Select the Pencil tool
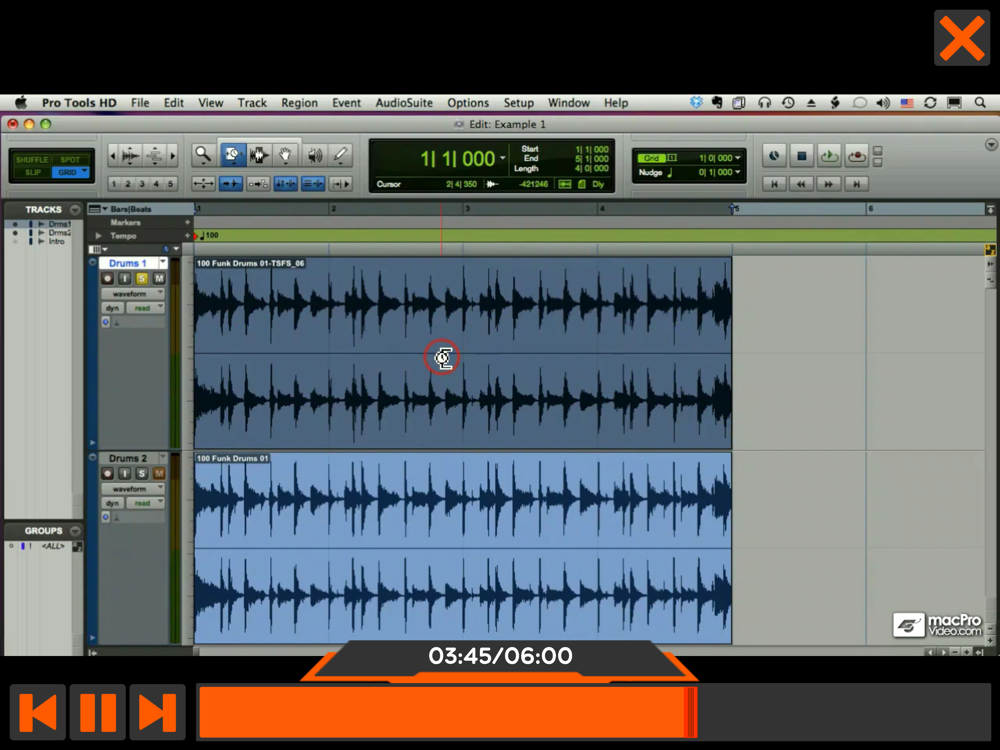The height and width of the screenshot is (750, 1000). (x=341, y=154)
